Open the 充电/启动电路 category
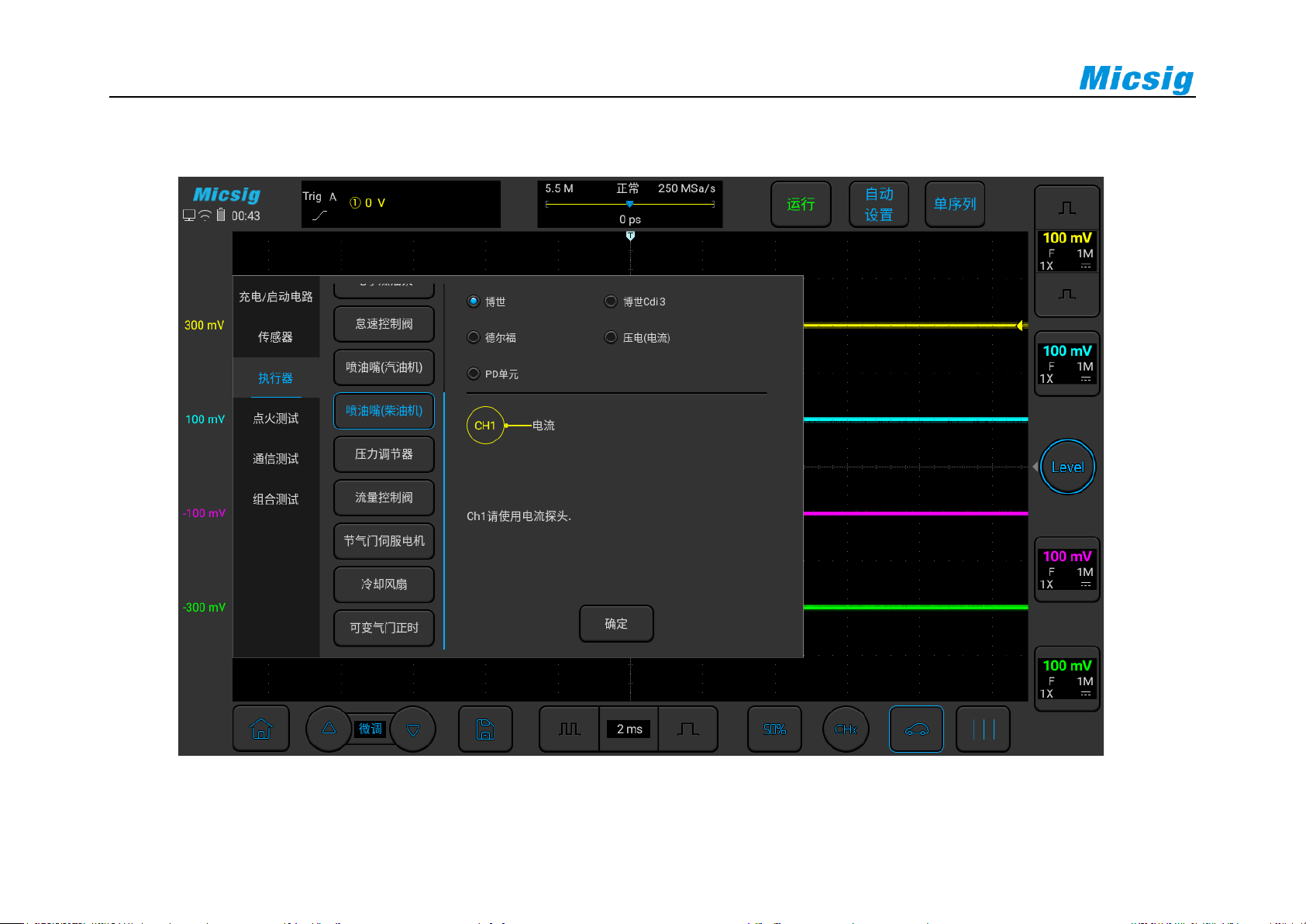 (x=276, y=297)
